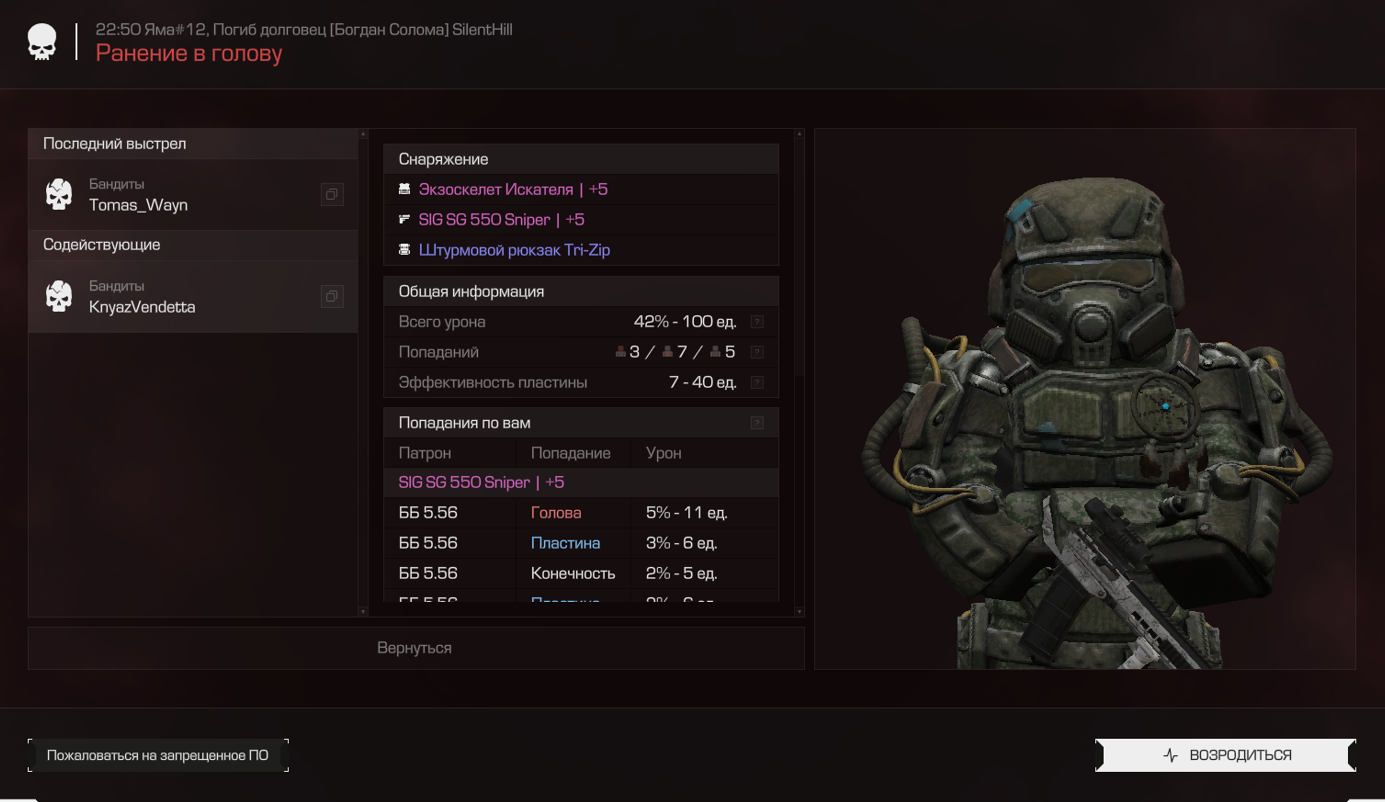Open help icon for Попаданий row
The image size is (1385, 802).
(757, 352)
